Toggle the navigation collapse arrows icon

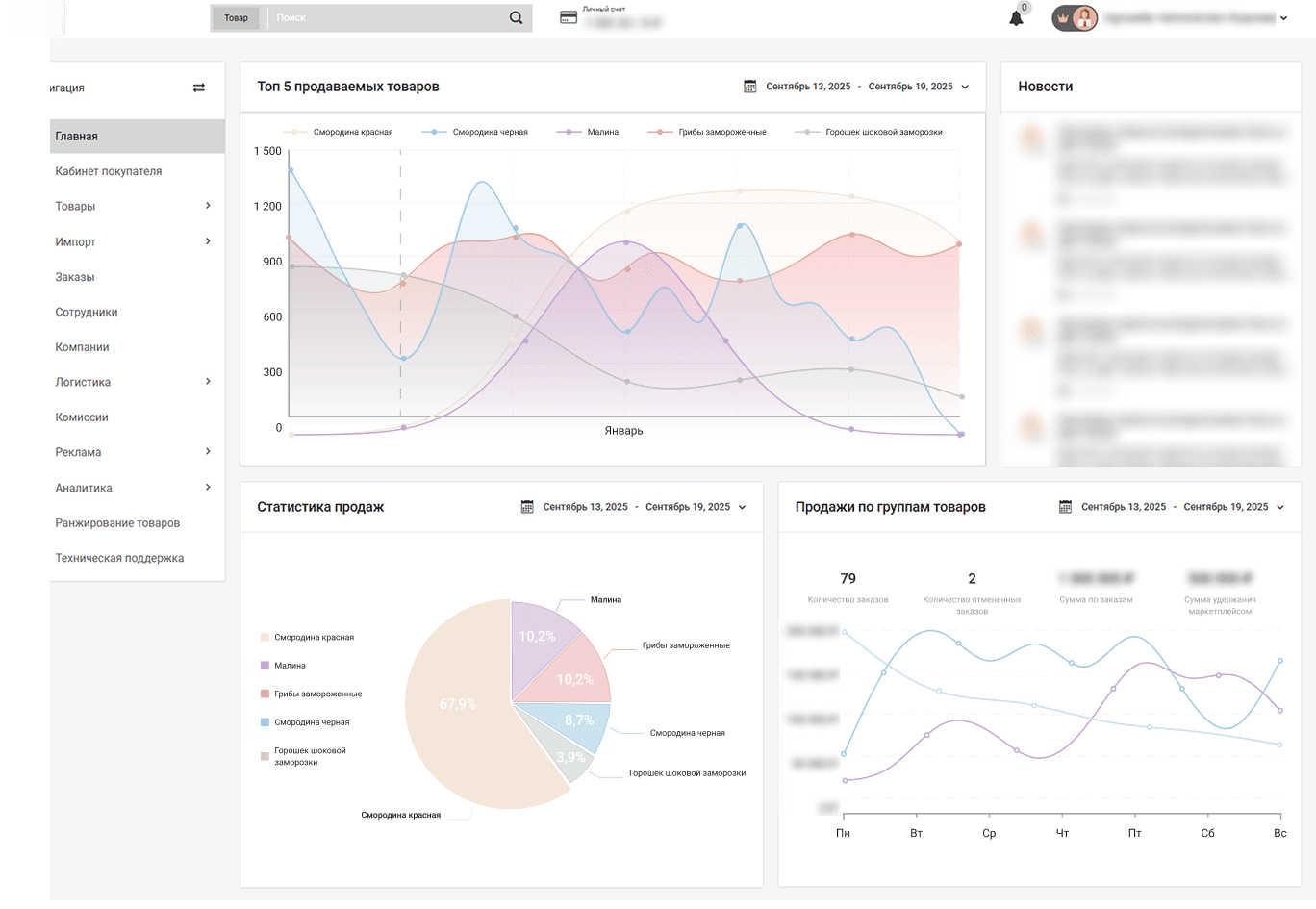(199, 88)
